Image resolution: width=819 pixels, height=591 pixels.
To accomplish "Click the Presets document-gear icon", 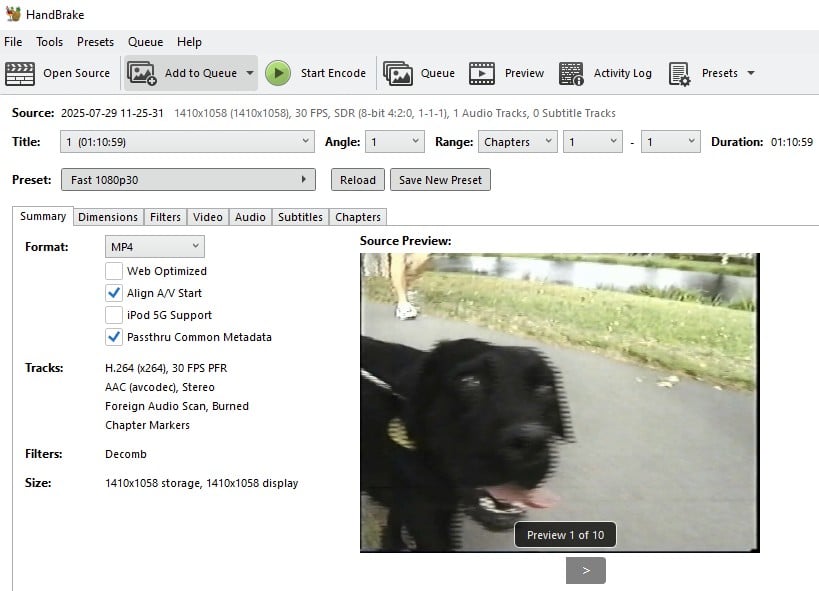I will (680, 74).
